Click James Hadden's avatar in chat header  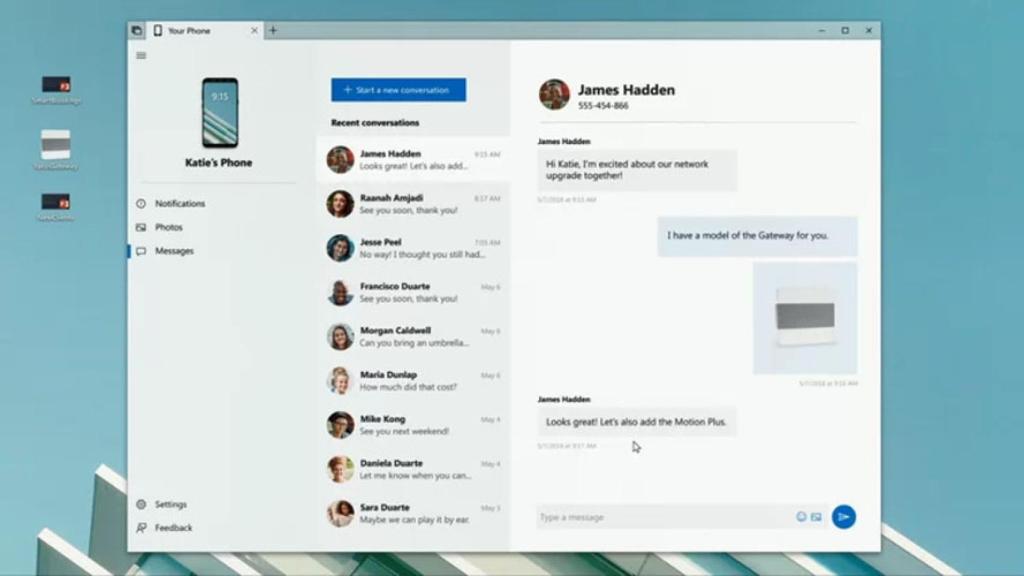click(554, 95)
